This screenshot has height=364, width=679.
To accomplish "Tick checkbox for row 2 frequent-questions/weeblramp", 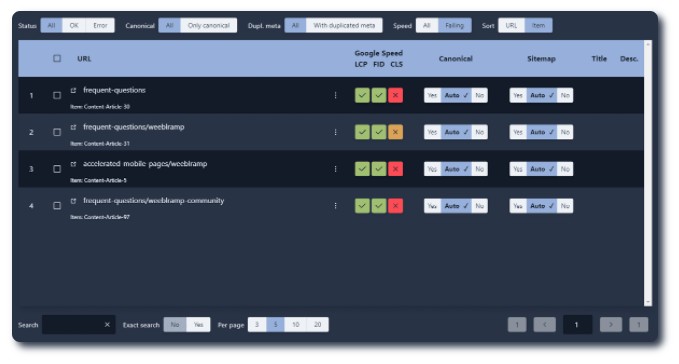I will (x=57, y=132).
